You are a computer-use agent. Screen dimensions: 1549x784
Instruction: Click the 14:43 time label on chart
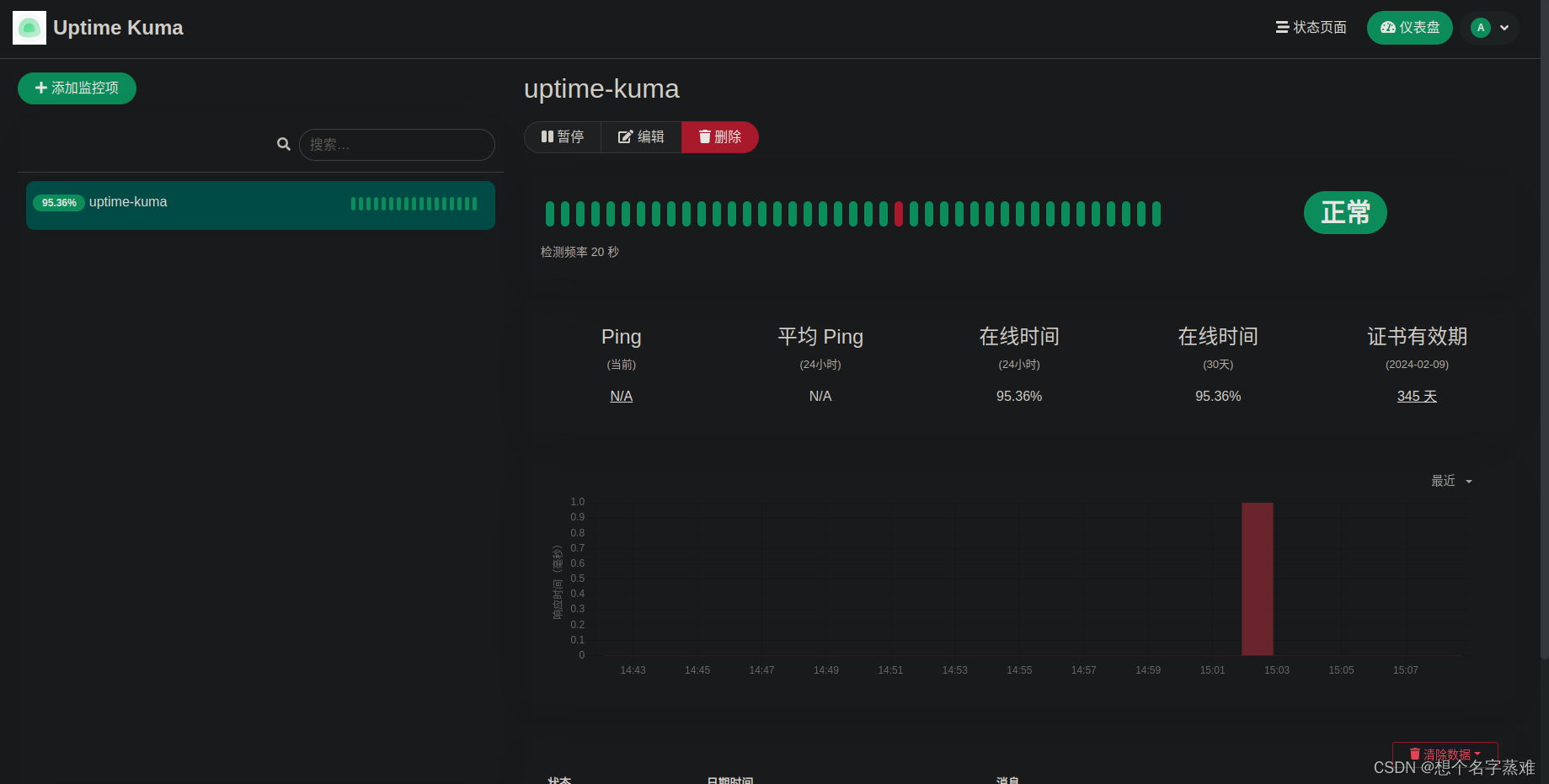pos(633,670)
